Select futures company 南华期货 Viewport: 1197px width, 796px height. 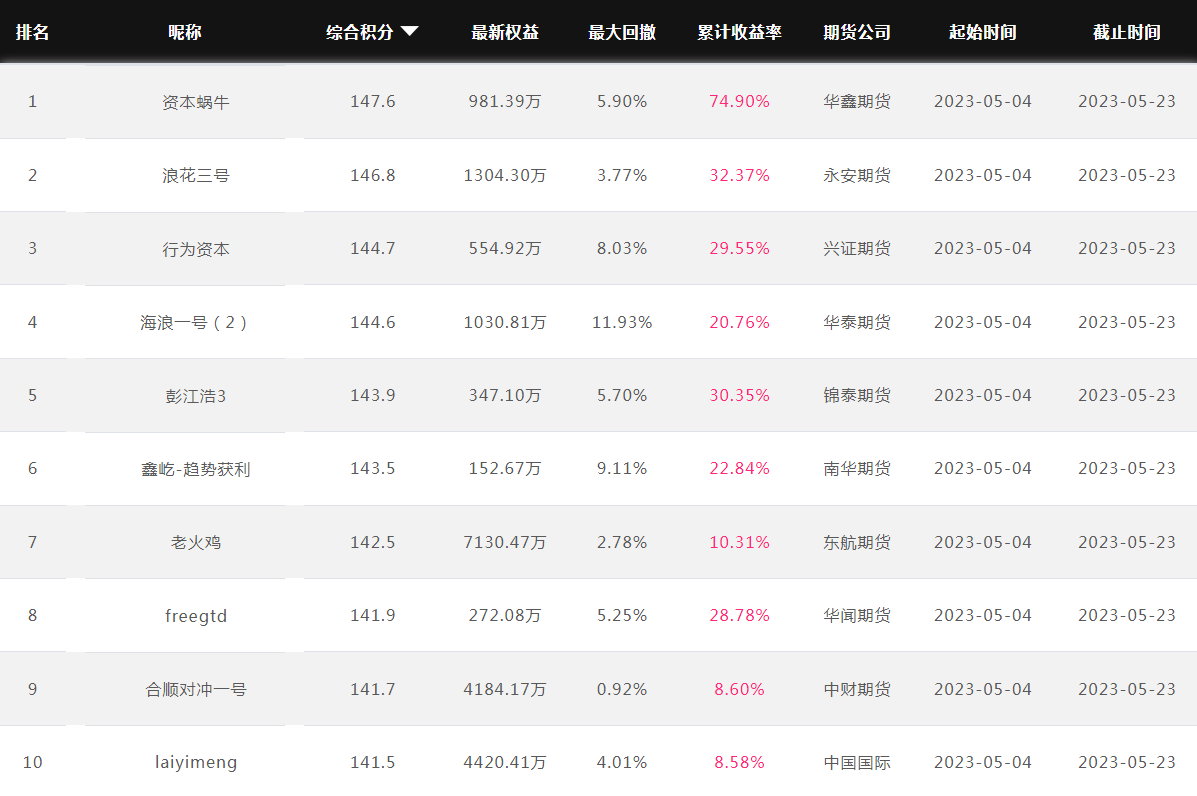click(x=857, y=469)
